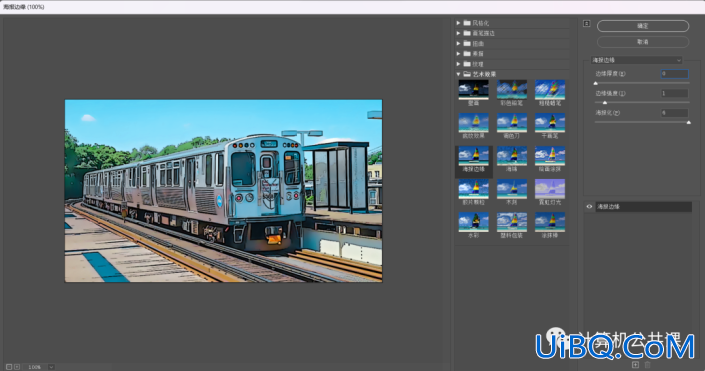The image size is (705, 371).
Task: Pick the 水彩 (Watercolor) filter thumbnail
Action: [473, 222]
